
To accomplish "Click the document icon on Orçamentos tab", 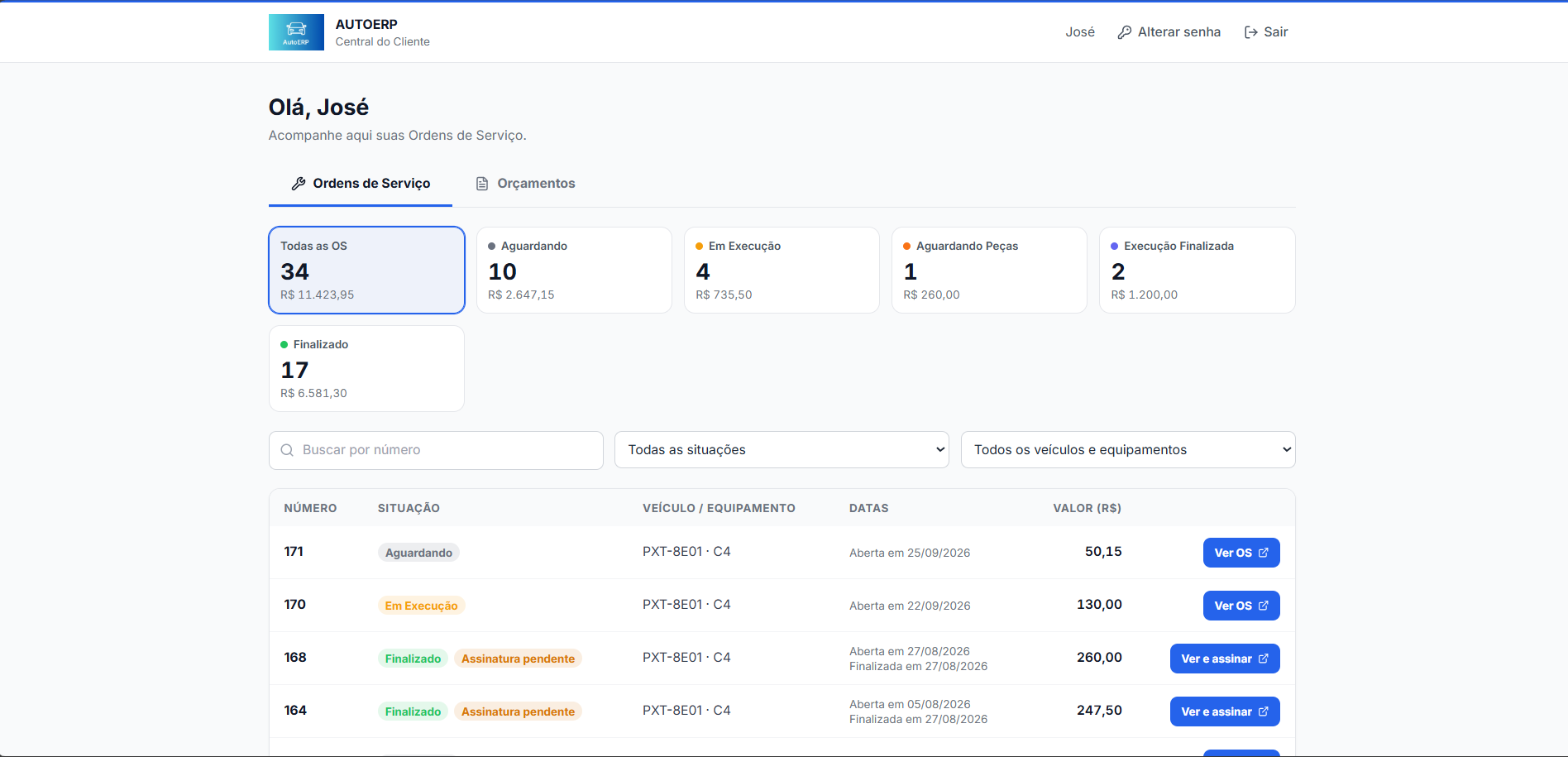I will pos(482,184).
